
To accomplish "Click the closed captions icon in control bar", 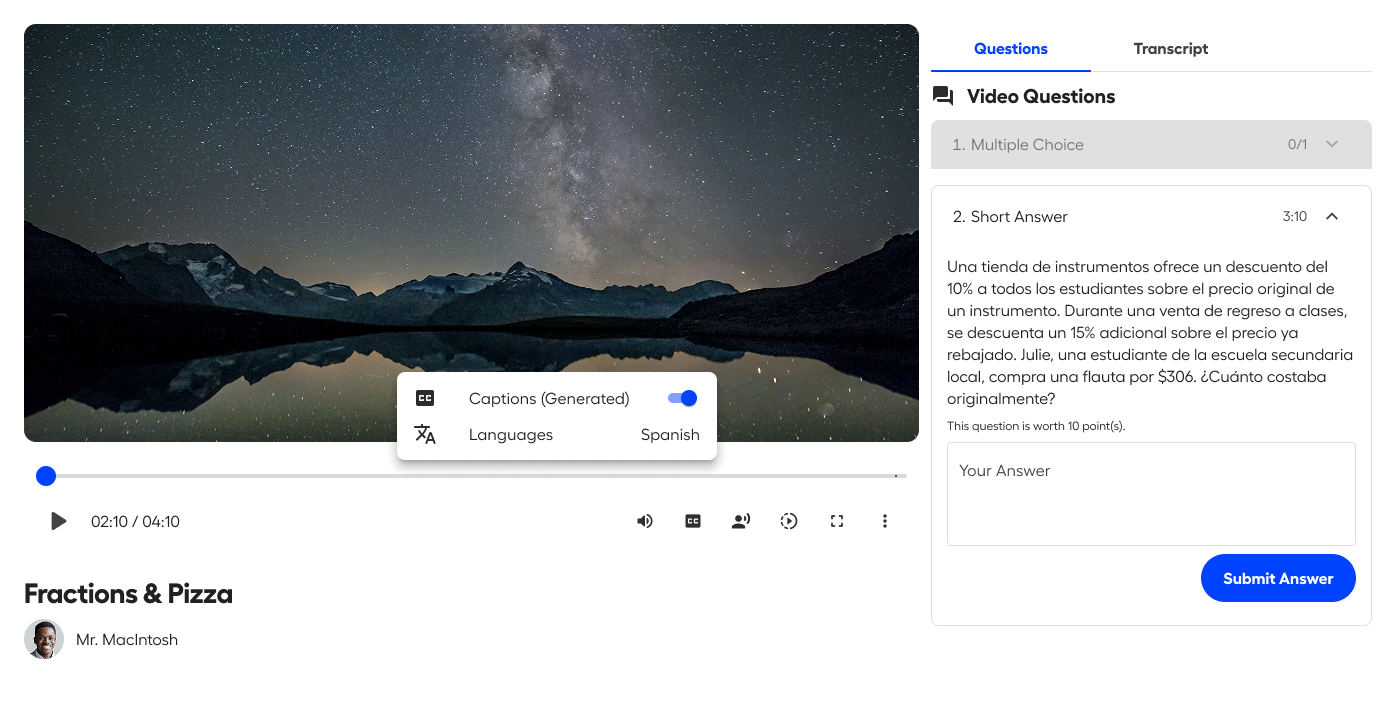I will (x=693, y=521).
